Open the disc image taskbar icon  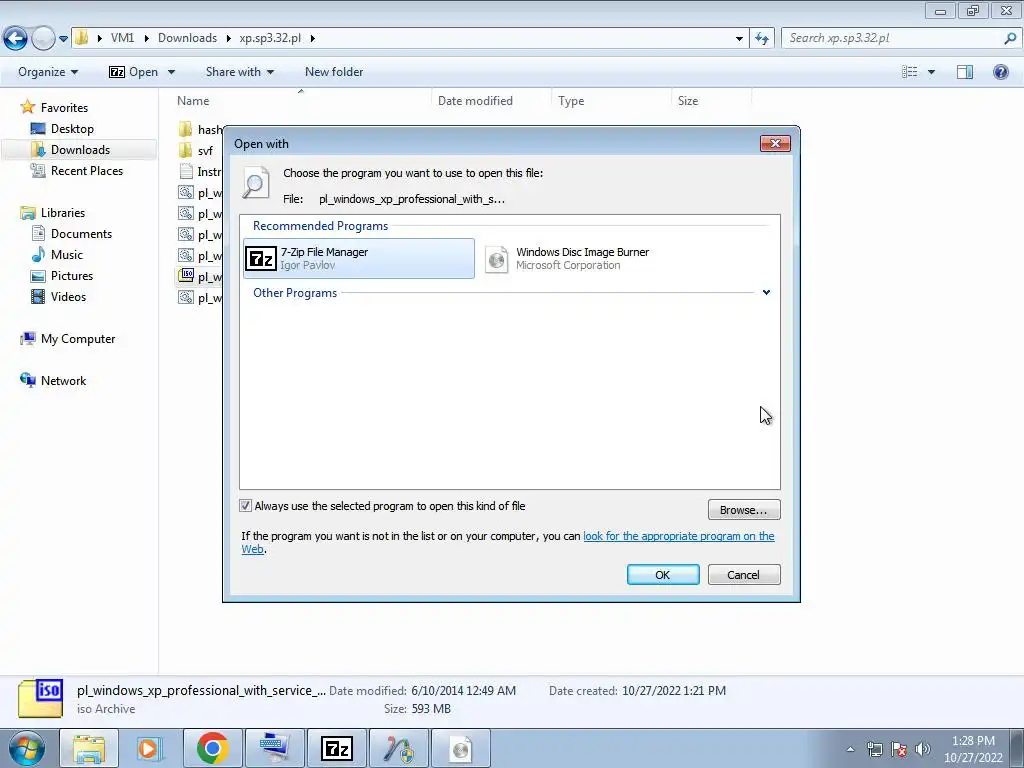tap(461, 748)
